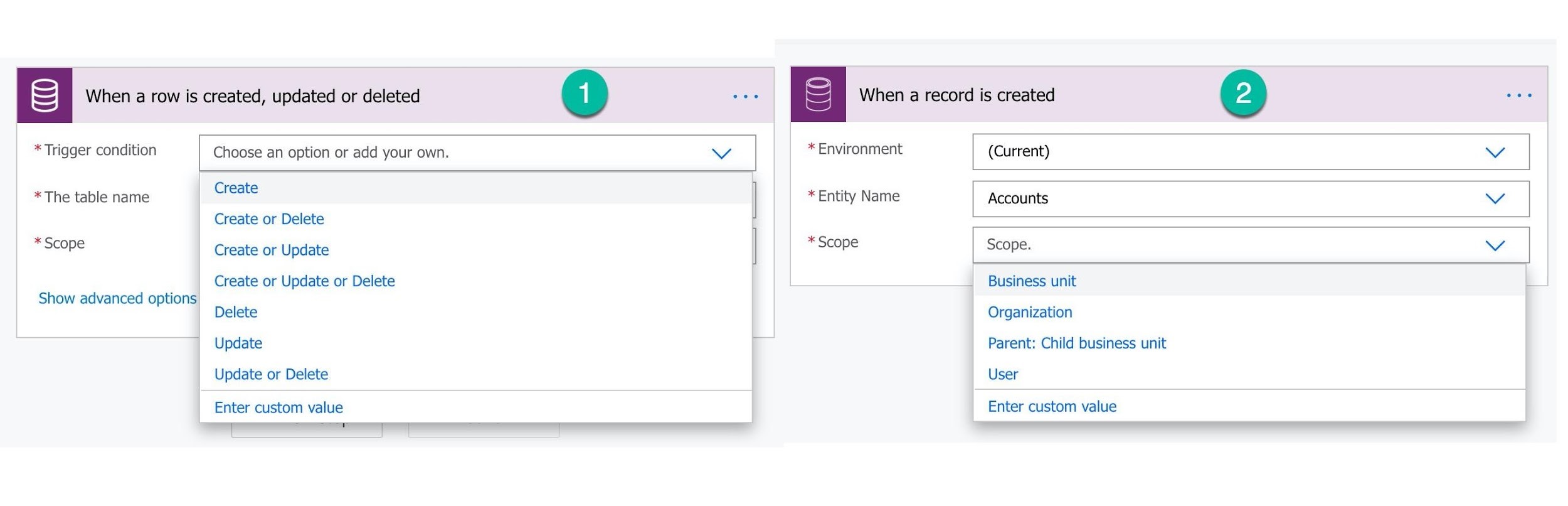Viewport: 1568px width, 506px height.
Task: Select Business unit scope option
Action: click(1249, 281)
